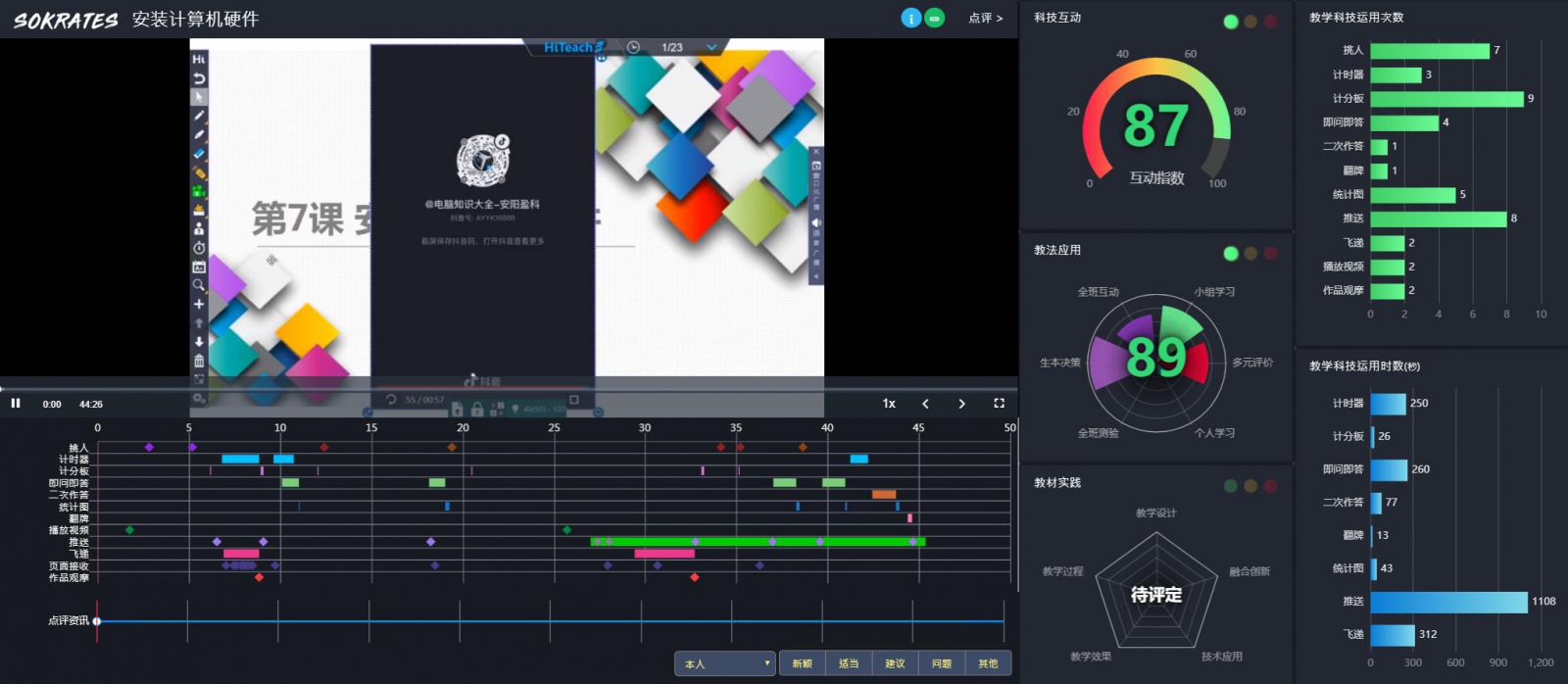Image resolution: width=1568 pixels, height=684 pixels.
Task: Enter fullscreen video mode
Action: tap(999, 403)
